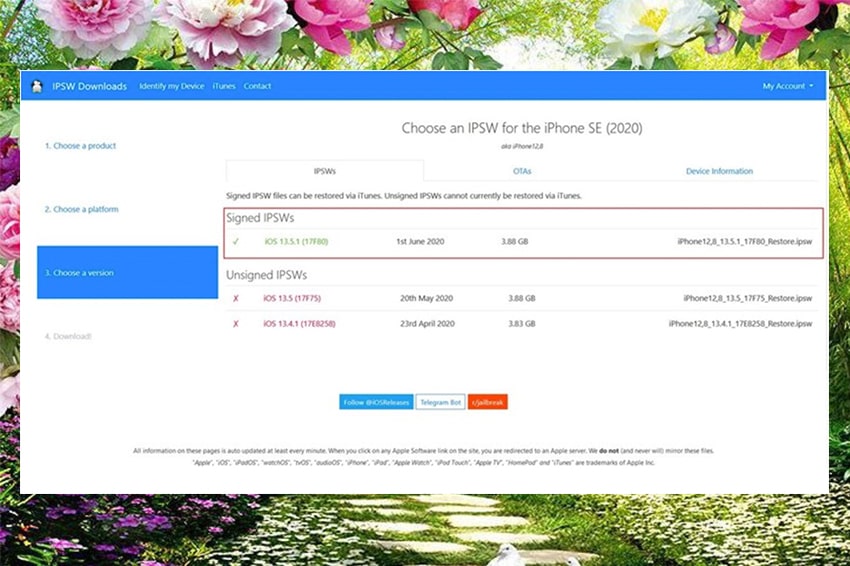Image resolution: width=850 pixels, height=566 pixels.
Task: Click iPhone12,8_13.5.1_17F80_Restore.ipsw filename
Action: [x=744, y=242]
